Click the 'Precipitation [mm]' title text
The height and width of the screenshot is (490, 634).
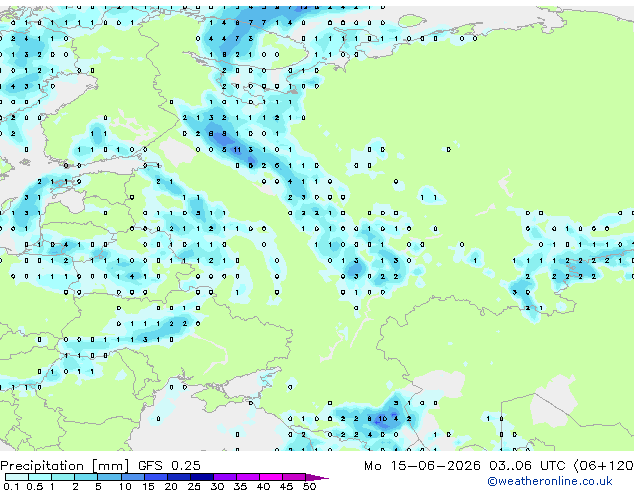(x=64, y=466)
